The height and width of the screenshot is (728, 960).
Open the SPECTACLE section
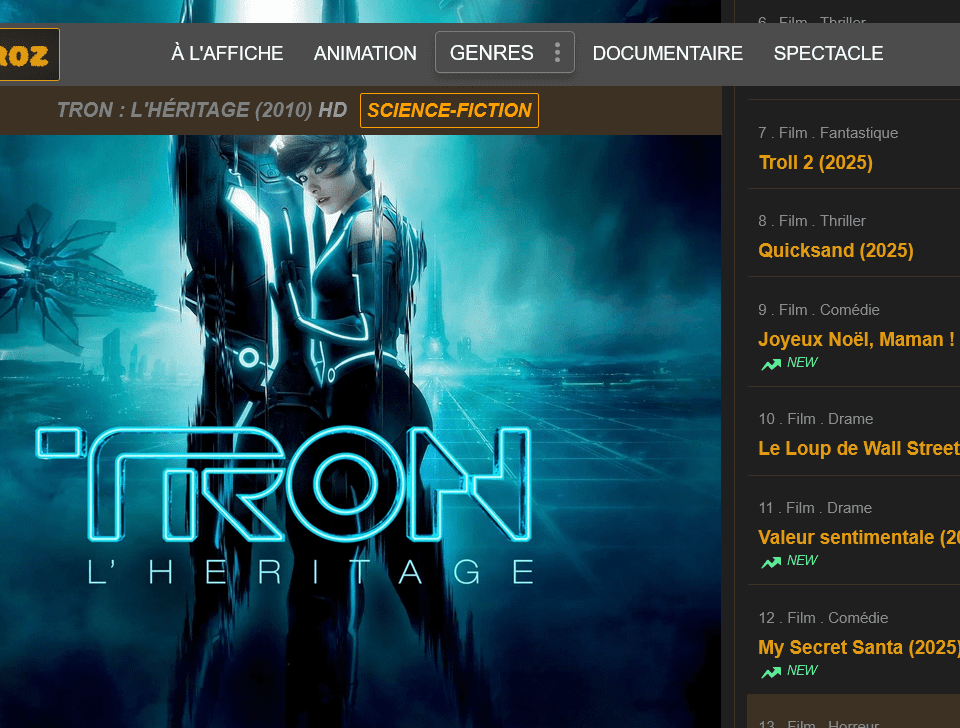(x=828, y=53)
